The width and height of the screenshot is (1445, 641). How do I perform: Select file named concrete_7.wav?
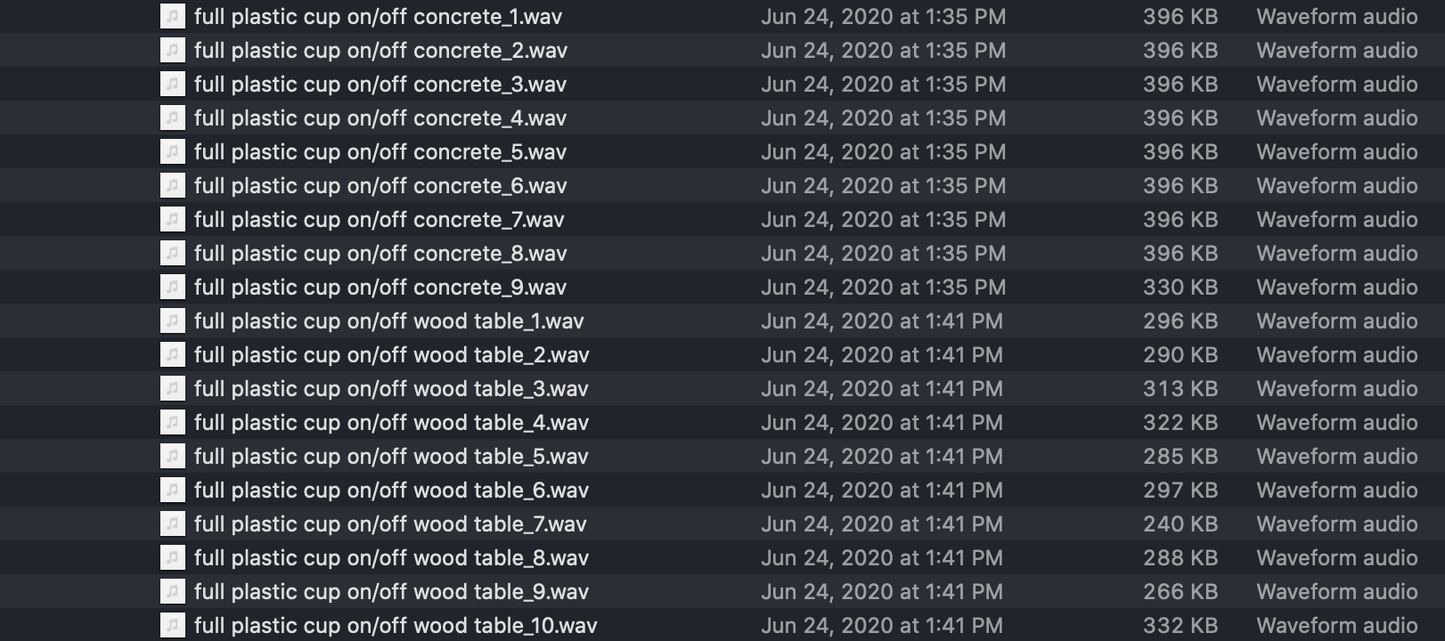[x=379, y=220]
